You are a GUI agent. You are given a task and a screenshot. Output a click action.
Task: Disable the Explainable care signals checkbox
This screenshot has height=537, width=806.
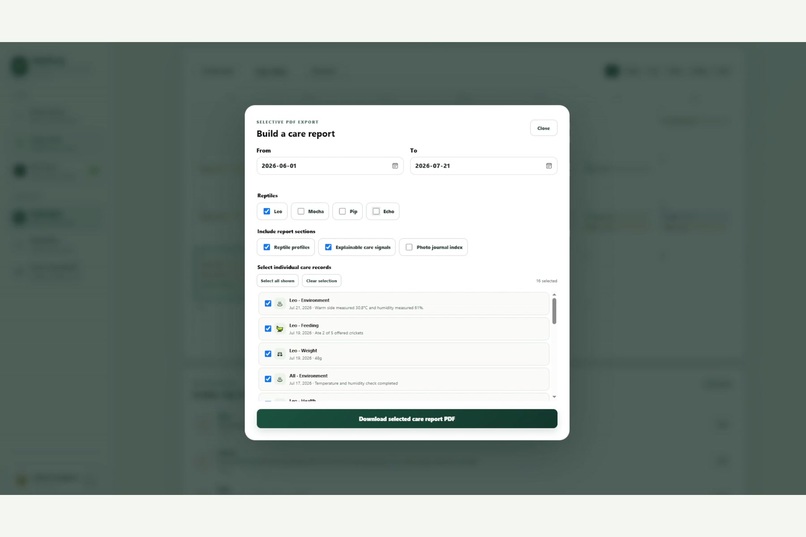point(328,247)
